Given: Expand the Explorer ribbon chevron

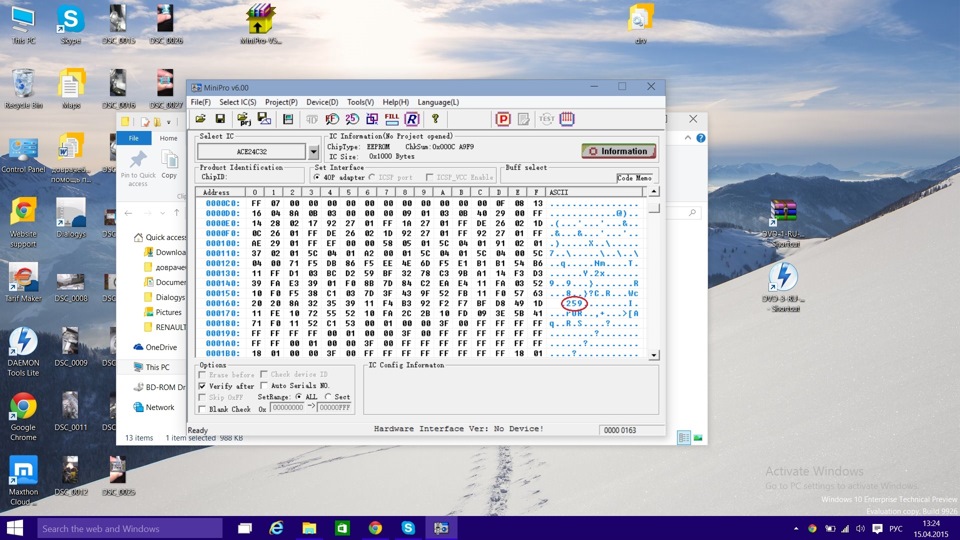Looking at the screenshot, I should [688, 138].
